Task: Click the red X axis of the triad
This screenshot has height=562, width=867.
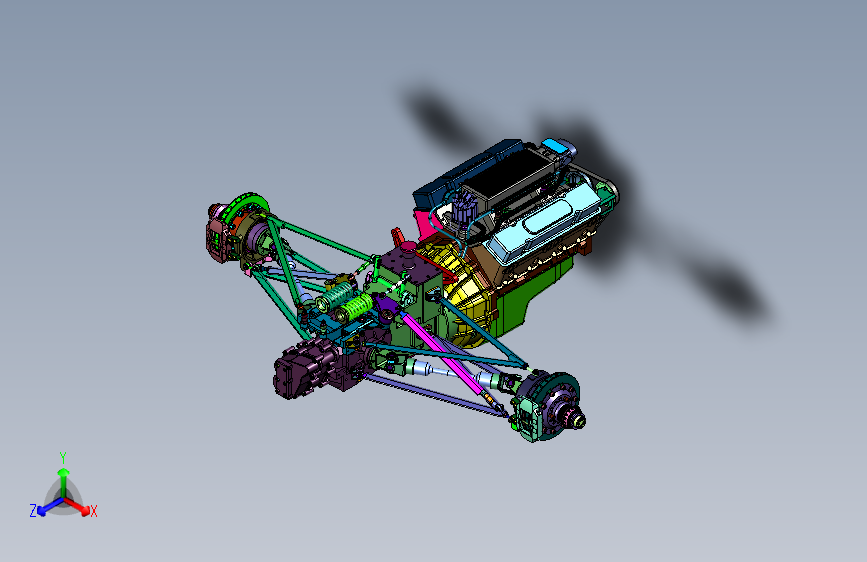Action: click(x=77, y=506)
